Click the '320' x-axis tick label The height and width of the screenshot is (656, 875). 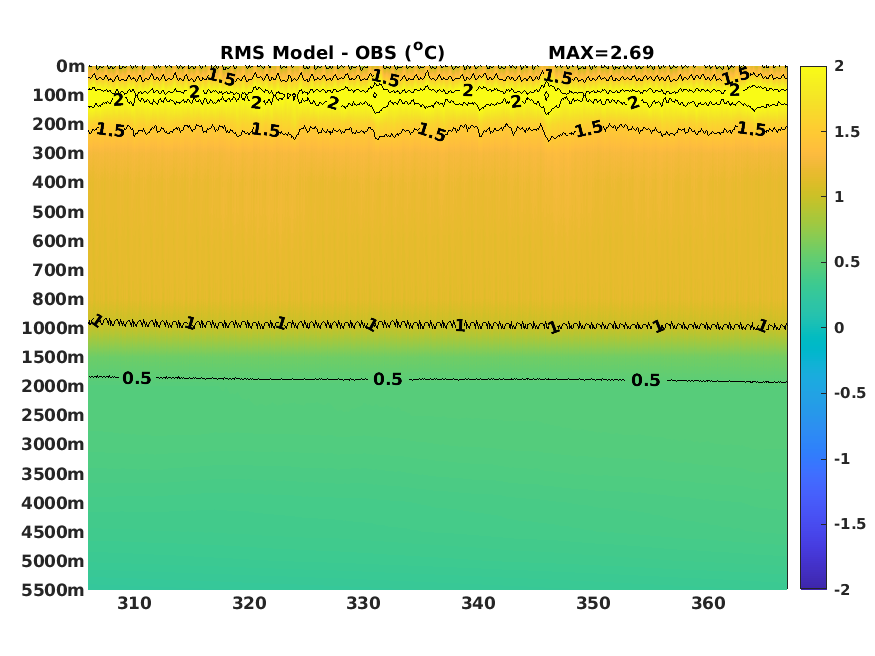tap(249, 603)
